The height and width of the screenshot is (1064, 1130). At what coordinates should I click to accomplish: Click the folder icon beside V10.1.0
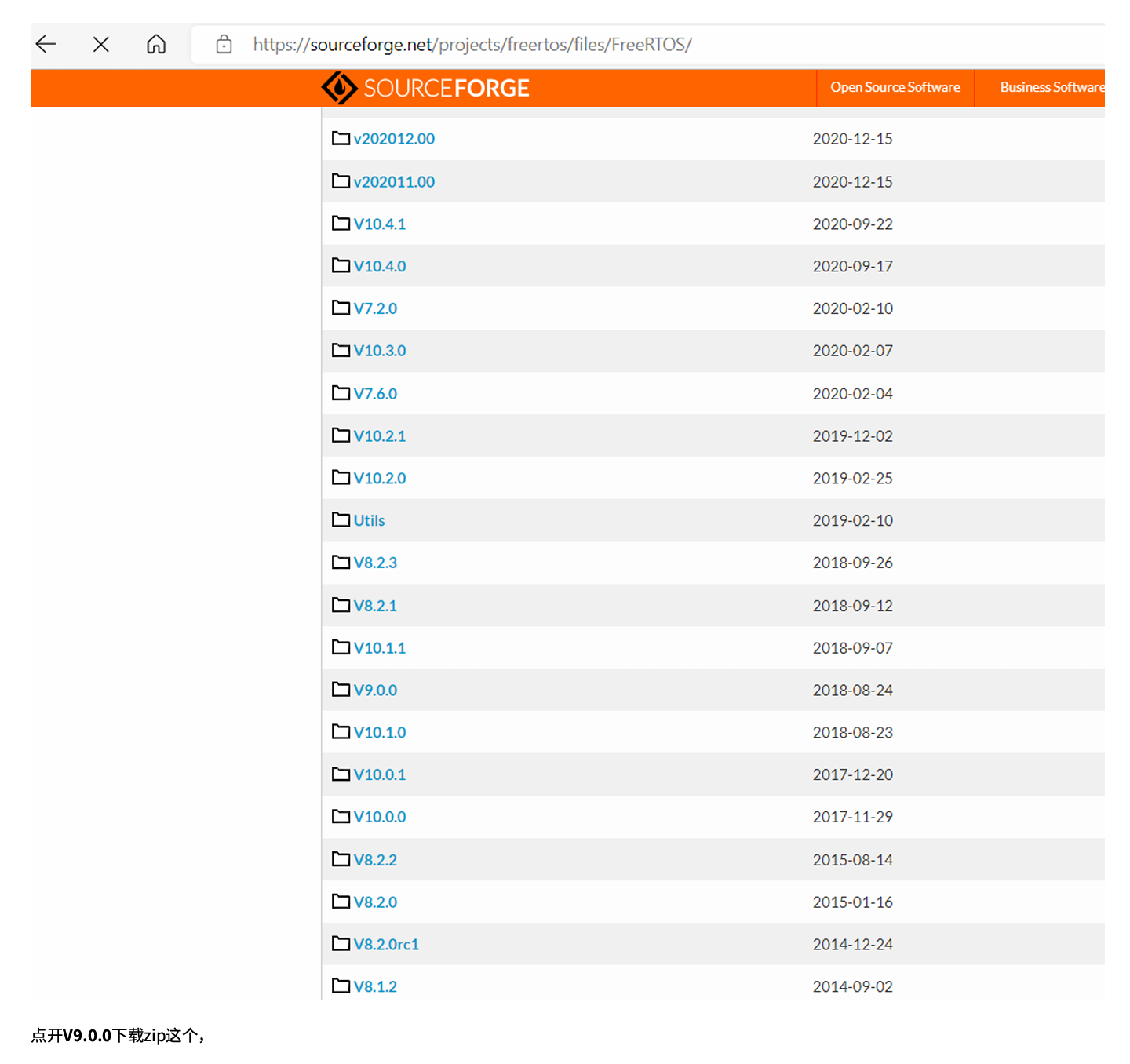click(341, 732)
